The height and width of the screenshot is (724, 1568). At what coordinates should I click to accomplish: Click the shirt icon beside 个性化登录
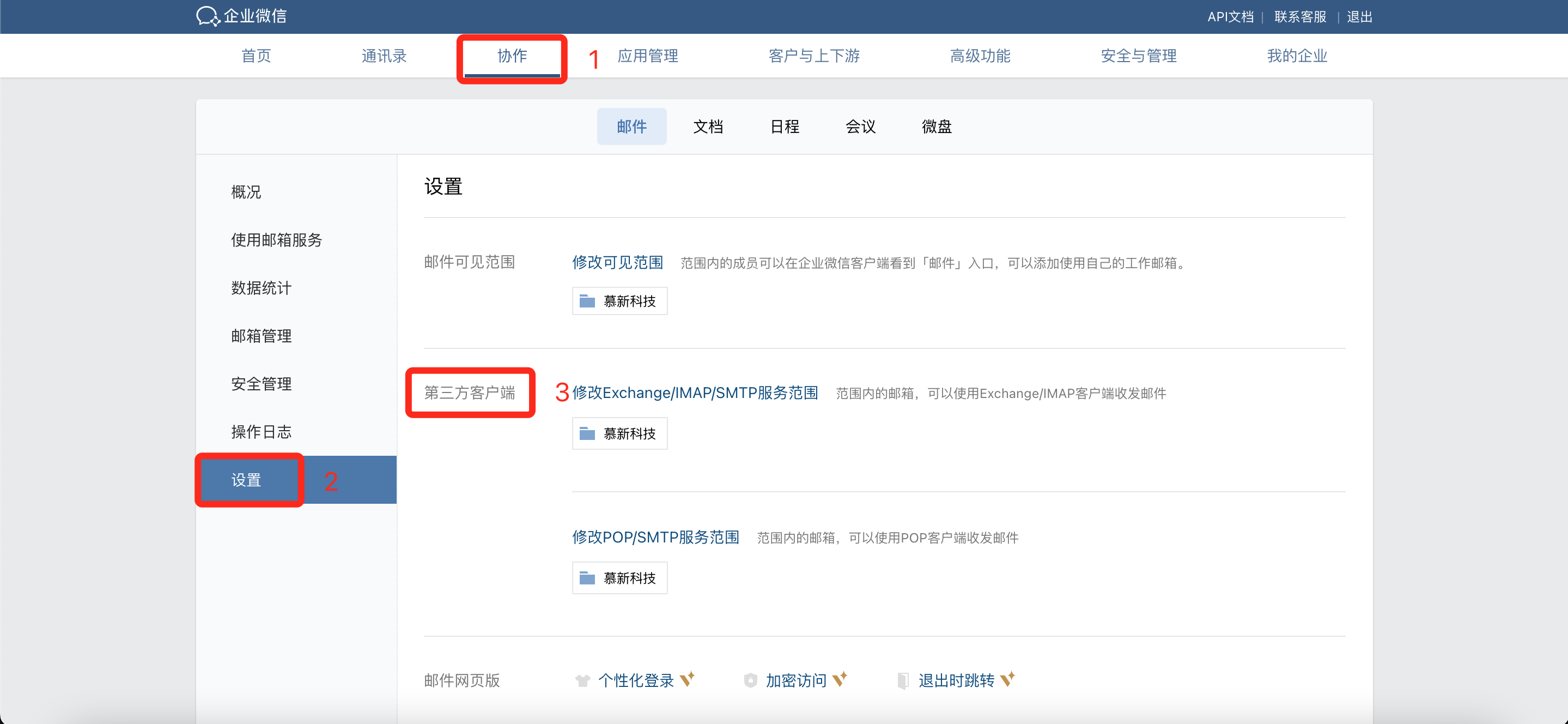click(x=582, y=680)
